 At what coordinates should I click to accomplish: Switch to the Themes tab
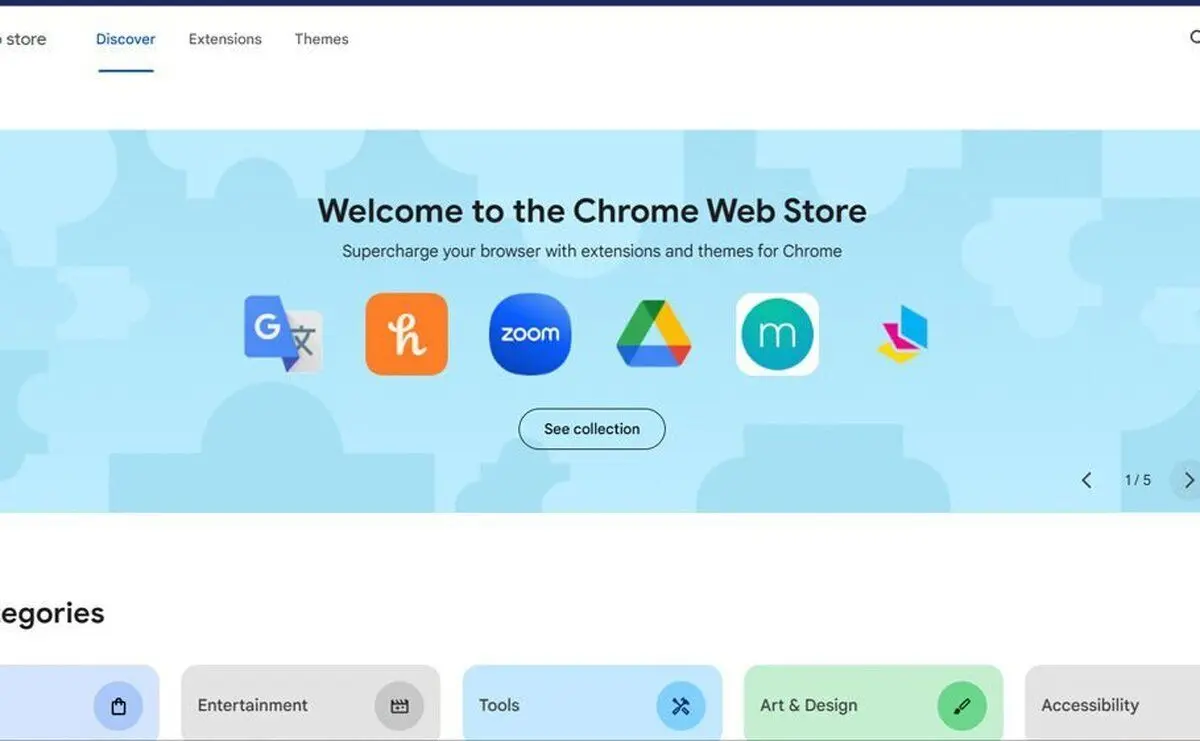click(x=321, y=39)
